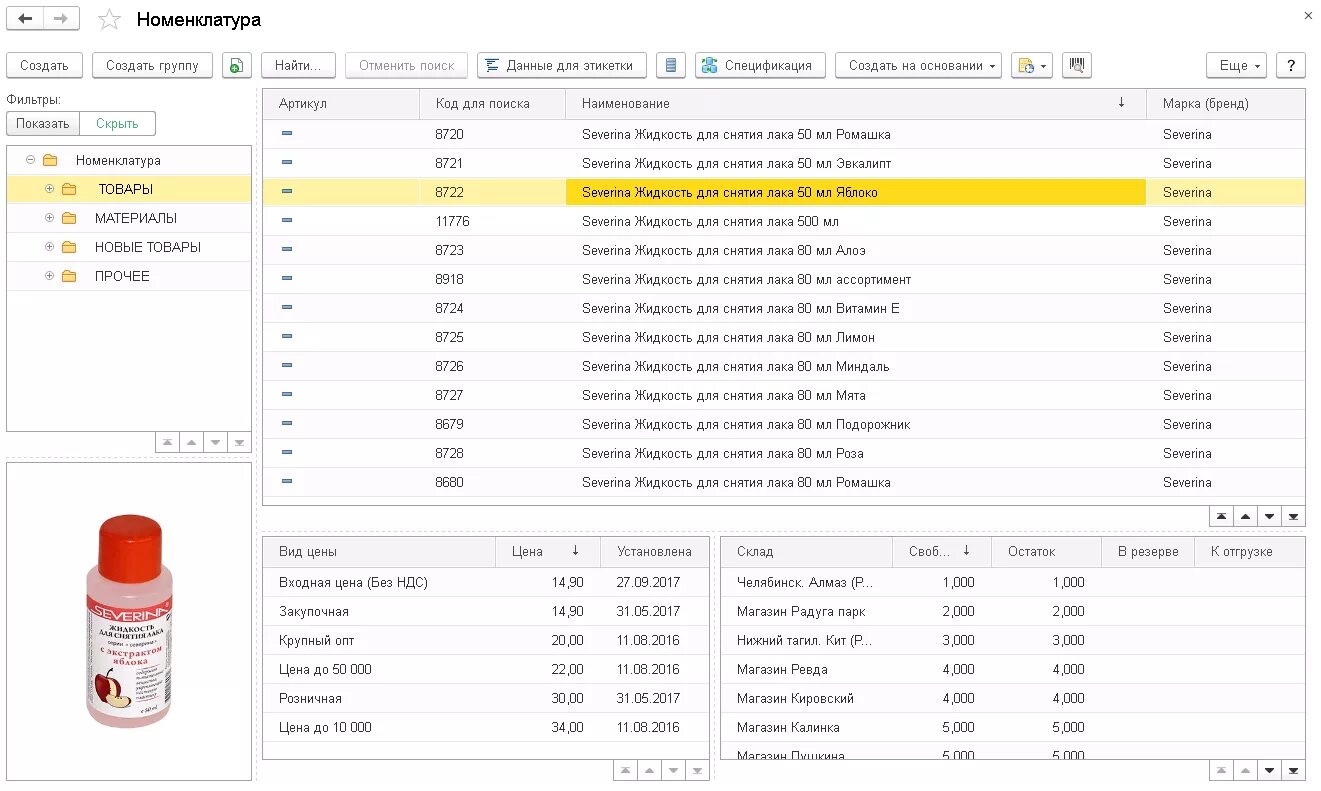Close the Номенклатура form with the X
The height and width of the screenshot is (791, 1321).
(1309, 15)
